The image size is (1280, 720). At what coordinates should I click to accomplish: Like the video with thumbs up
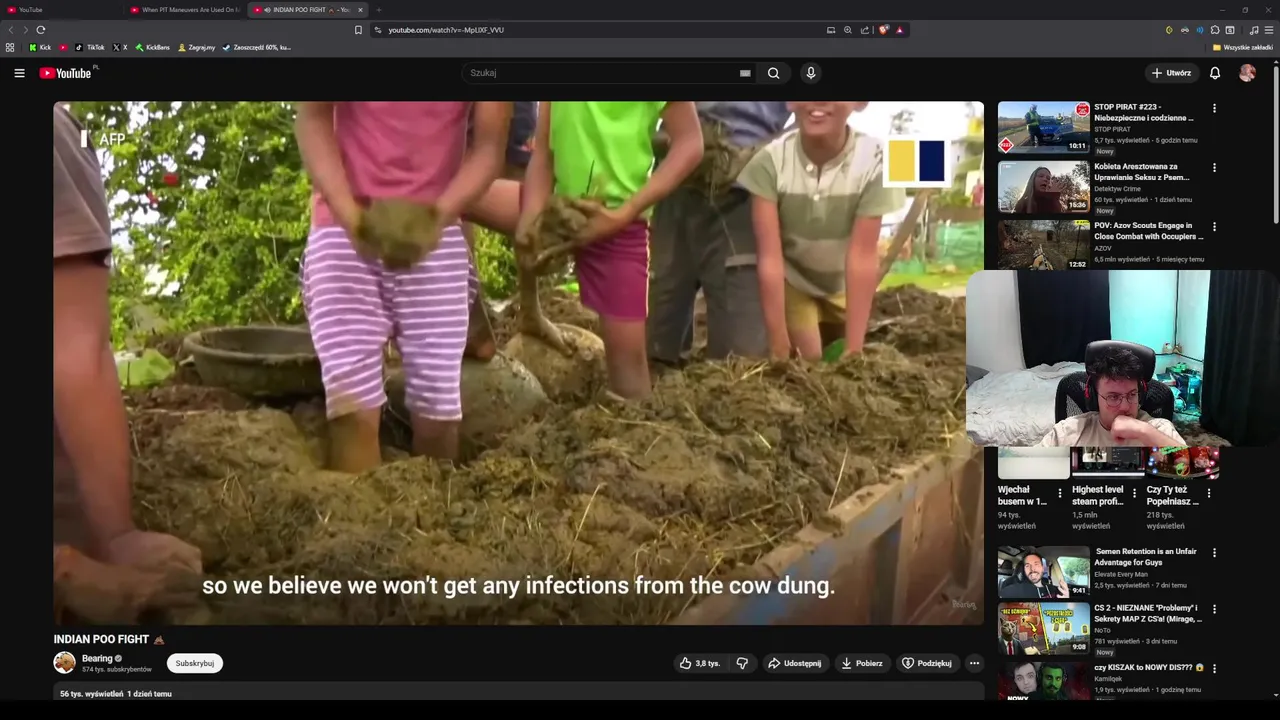point(699,663)
